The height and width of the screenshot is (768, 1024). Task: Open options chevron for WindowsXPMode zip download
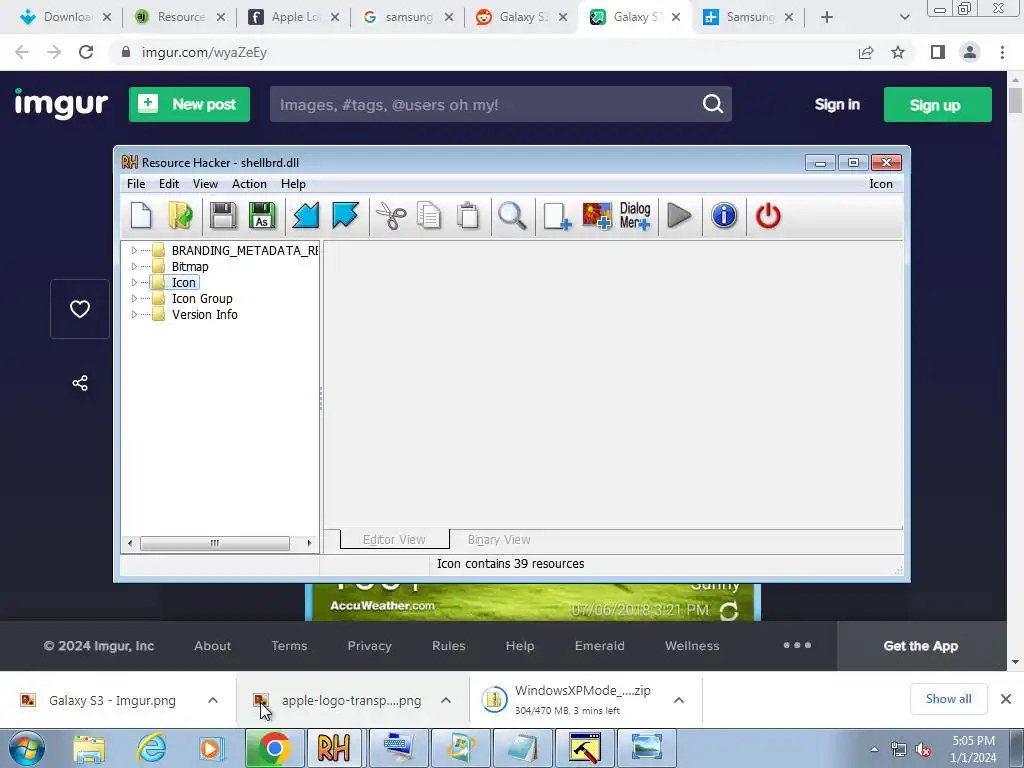click(x=679, y=700)
